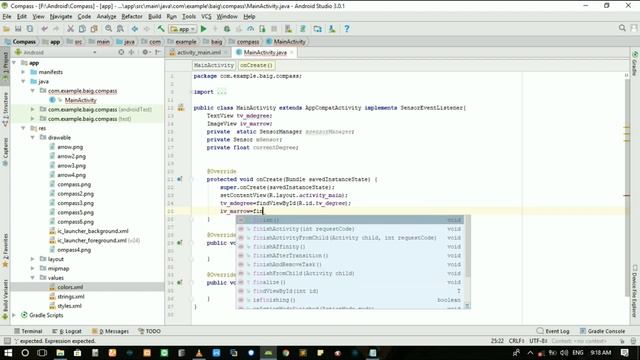The image size is (640, 360).
Task: Expand the layout folder
Action: coord(33,259)
